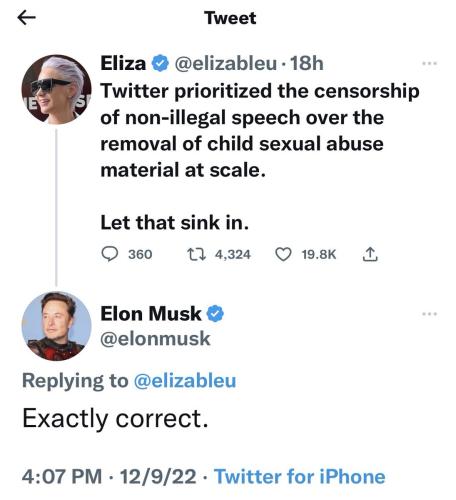View the 19.8K likes count
456x500 pixels.
click(319, 255)
